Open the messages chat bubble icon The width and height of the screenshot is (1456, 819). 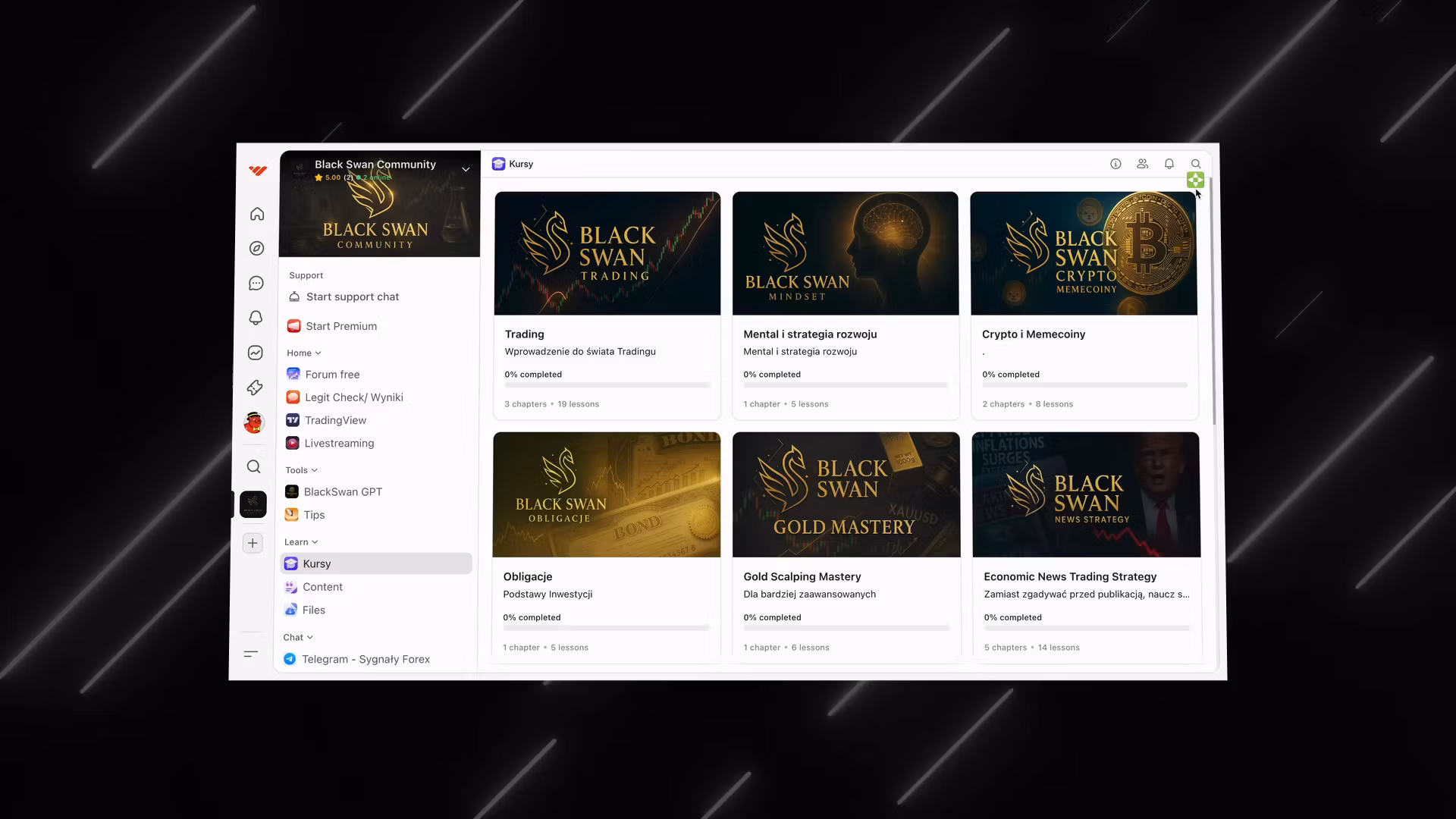(256, 283)
